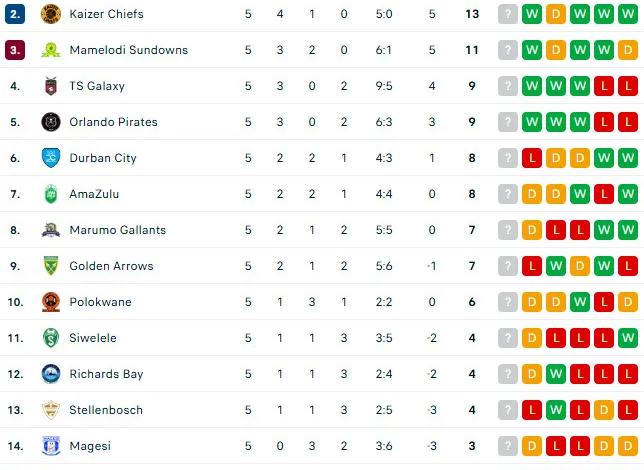The width and height of the screenshot is (644, 470).
Task: Click TS Galaxy upcoming match question badge
Action: (508, 86)
